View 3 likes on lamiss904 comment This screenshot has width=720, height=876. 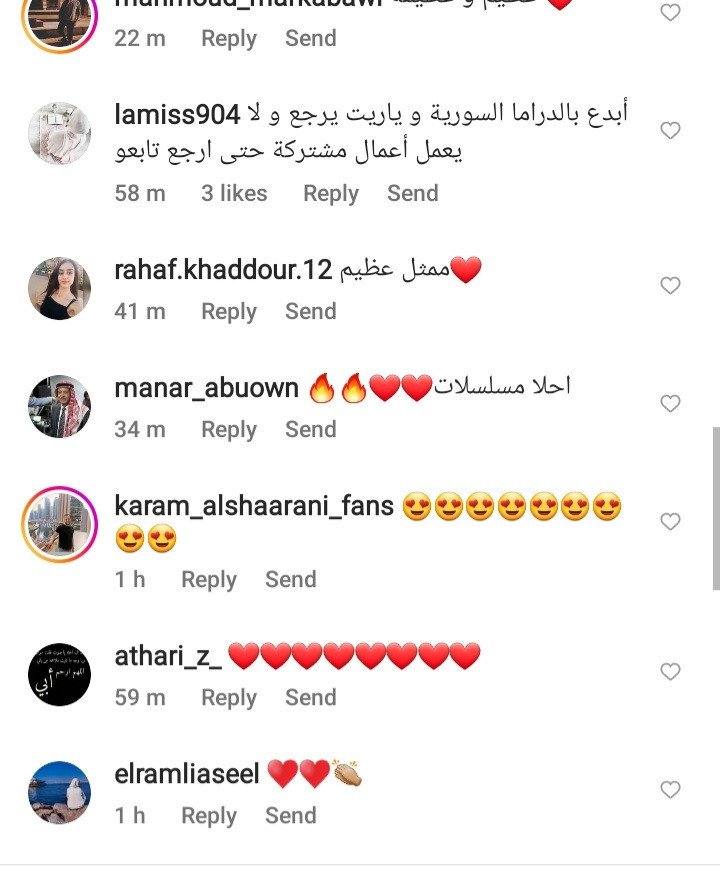pos(234,193)
